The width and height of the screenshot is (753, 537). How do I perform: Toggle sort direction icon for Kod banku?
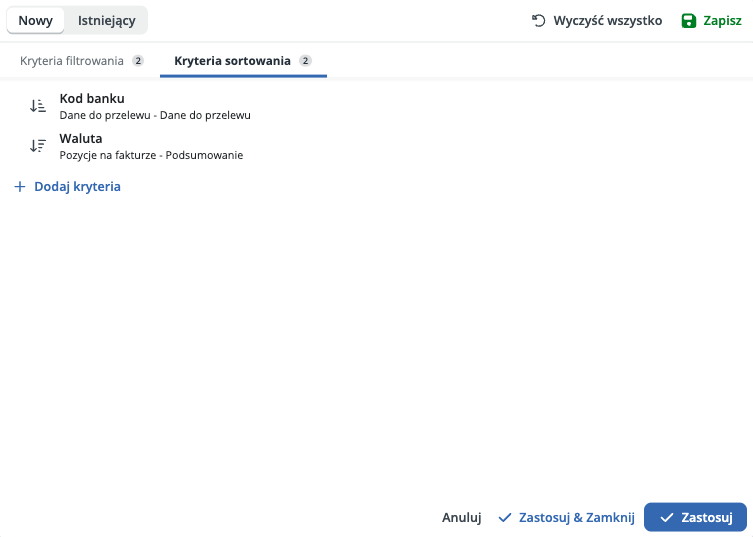click(38, 106)
